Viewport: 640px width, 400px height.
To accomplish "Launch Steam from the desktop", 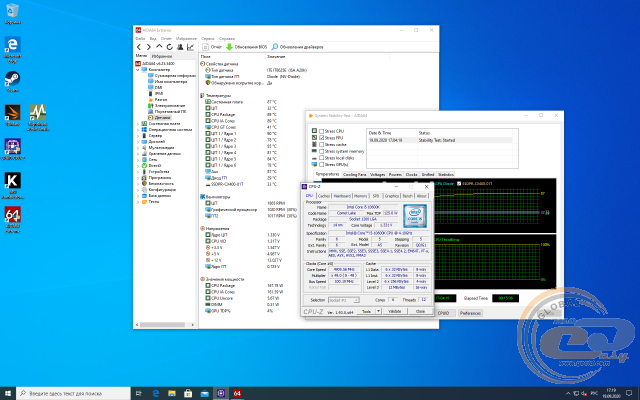I will pos(12,82).
